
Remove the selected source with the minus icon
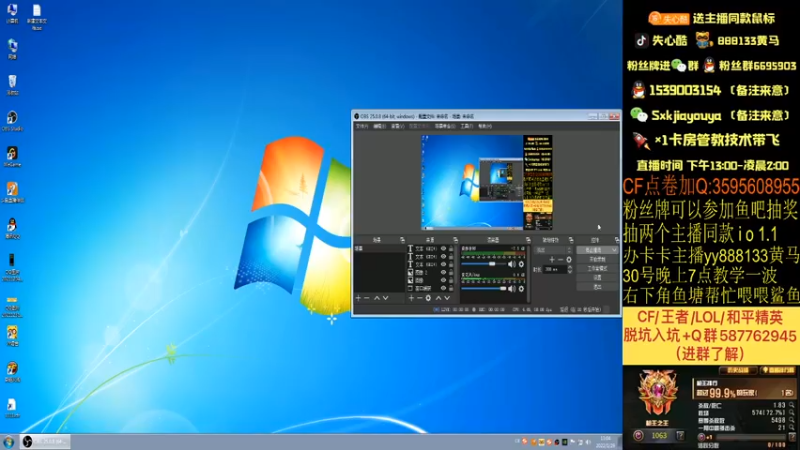tap(420, 298)
